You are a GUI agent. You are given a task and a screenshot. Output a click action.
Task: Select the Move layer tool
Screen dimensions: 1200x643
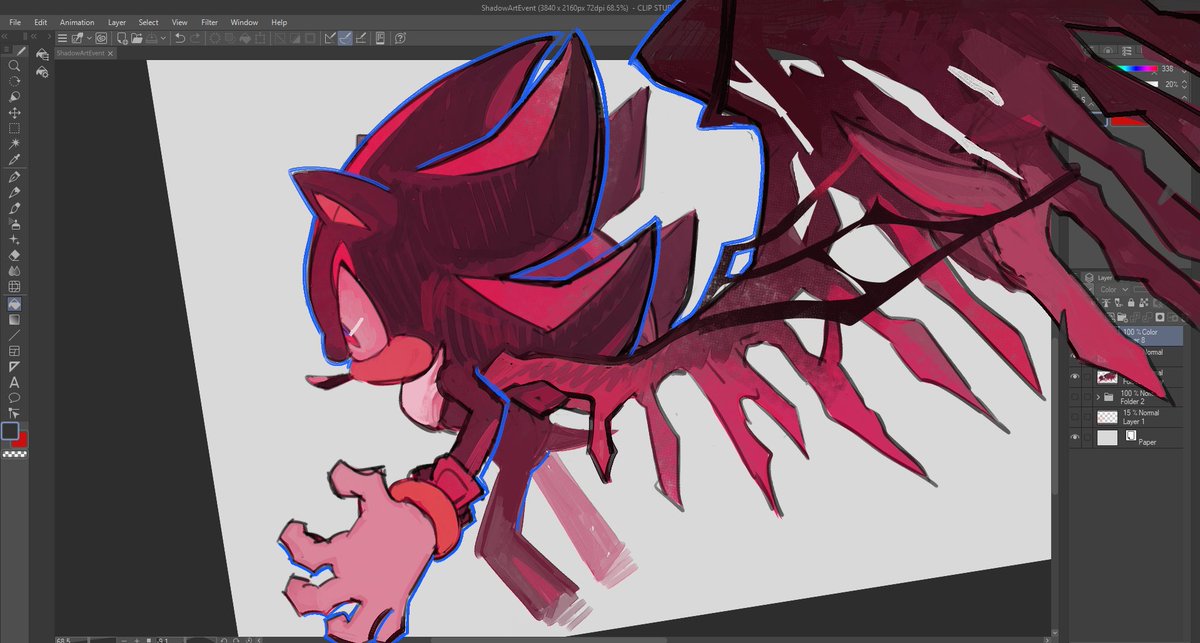pos(14,113)
